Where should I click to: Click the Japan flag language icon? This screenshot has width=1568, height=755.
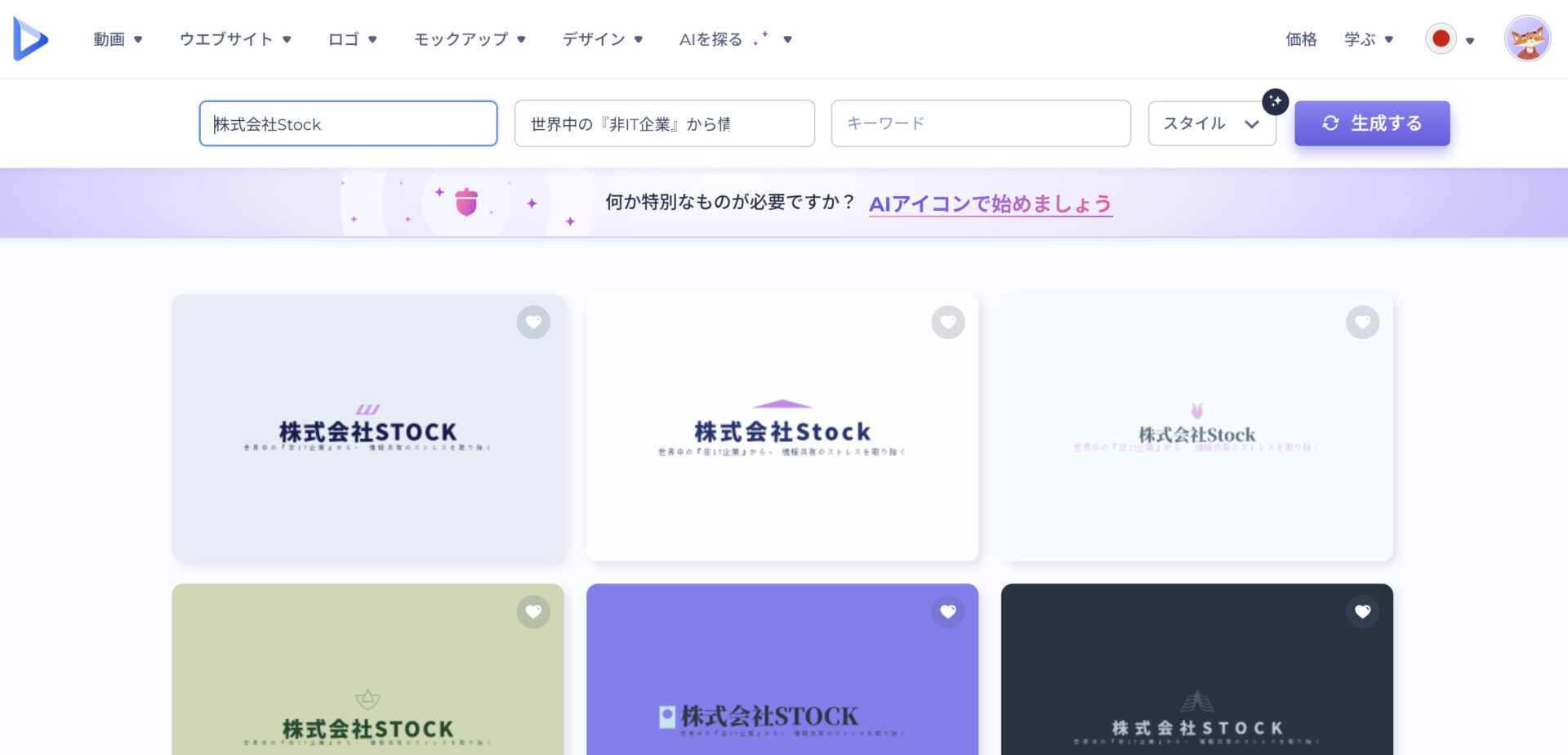pos(1441,38)
